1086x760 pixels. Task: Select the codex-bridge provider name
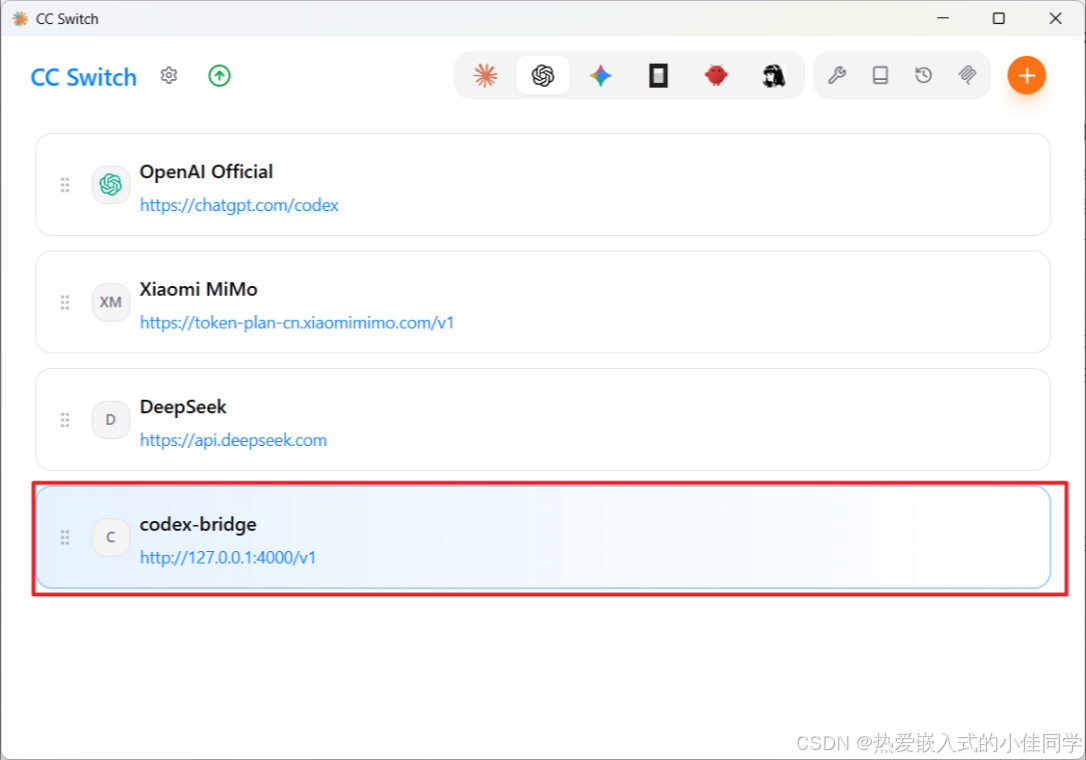(198, 524)
